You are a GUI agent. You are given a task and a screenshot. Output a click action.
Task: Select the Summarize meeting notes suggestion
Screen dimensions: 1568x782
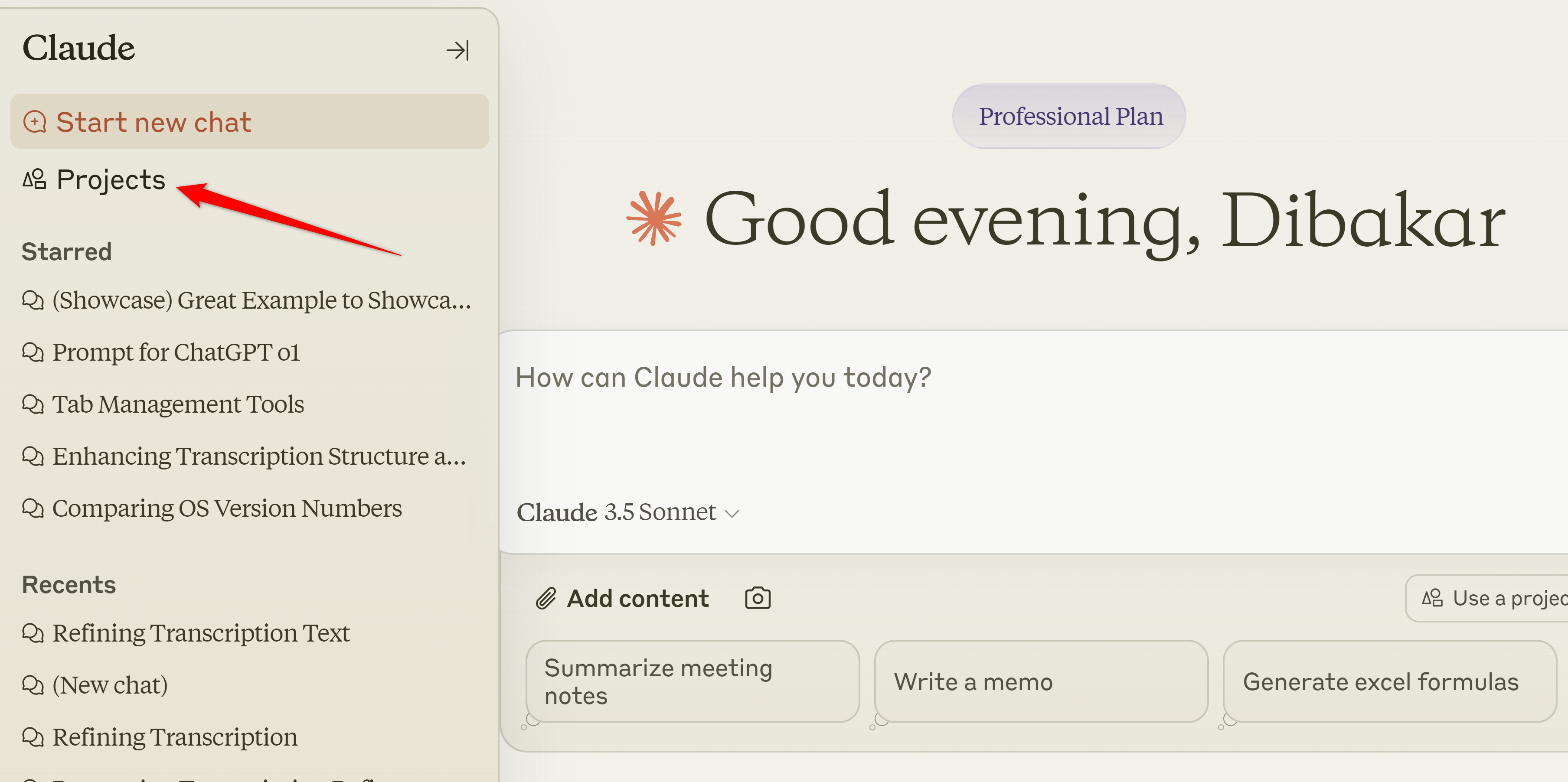click(x=692, y=681)
